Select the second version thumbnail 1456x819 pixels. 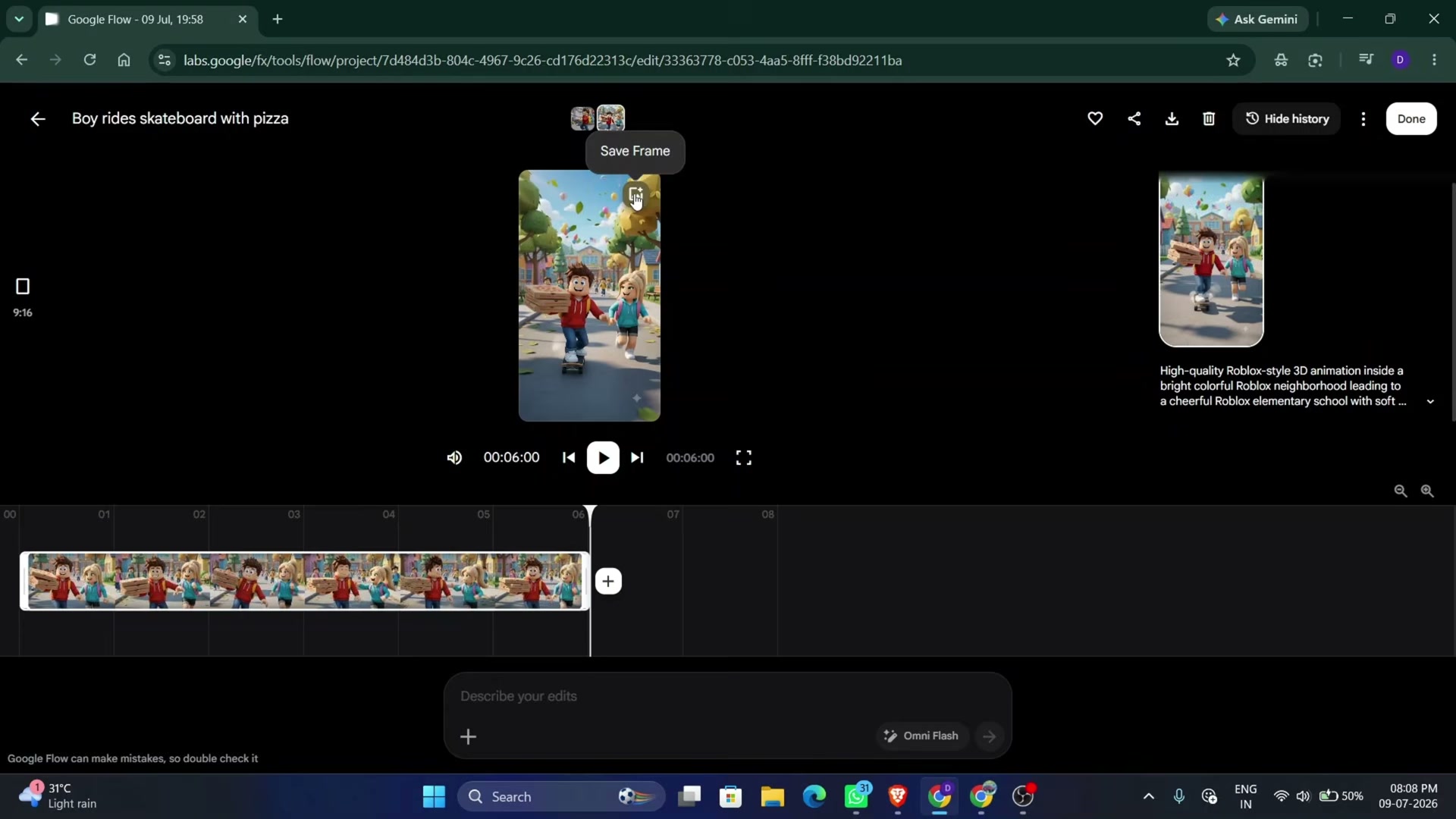pyautogui.click(x=610, y=118)
